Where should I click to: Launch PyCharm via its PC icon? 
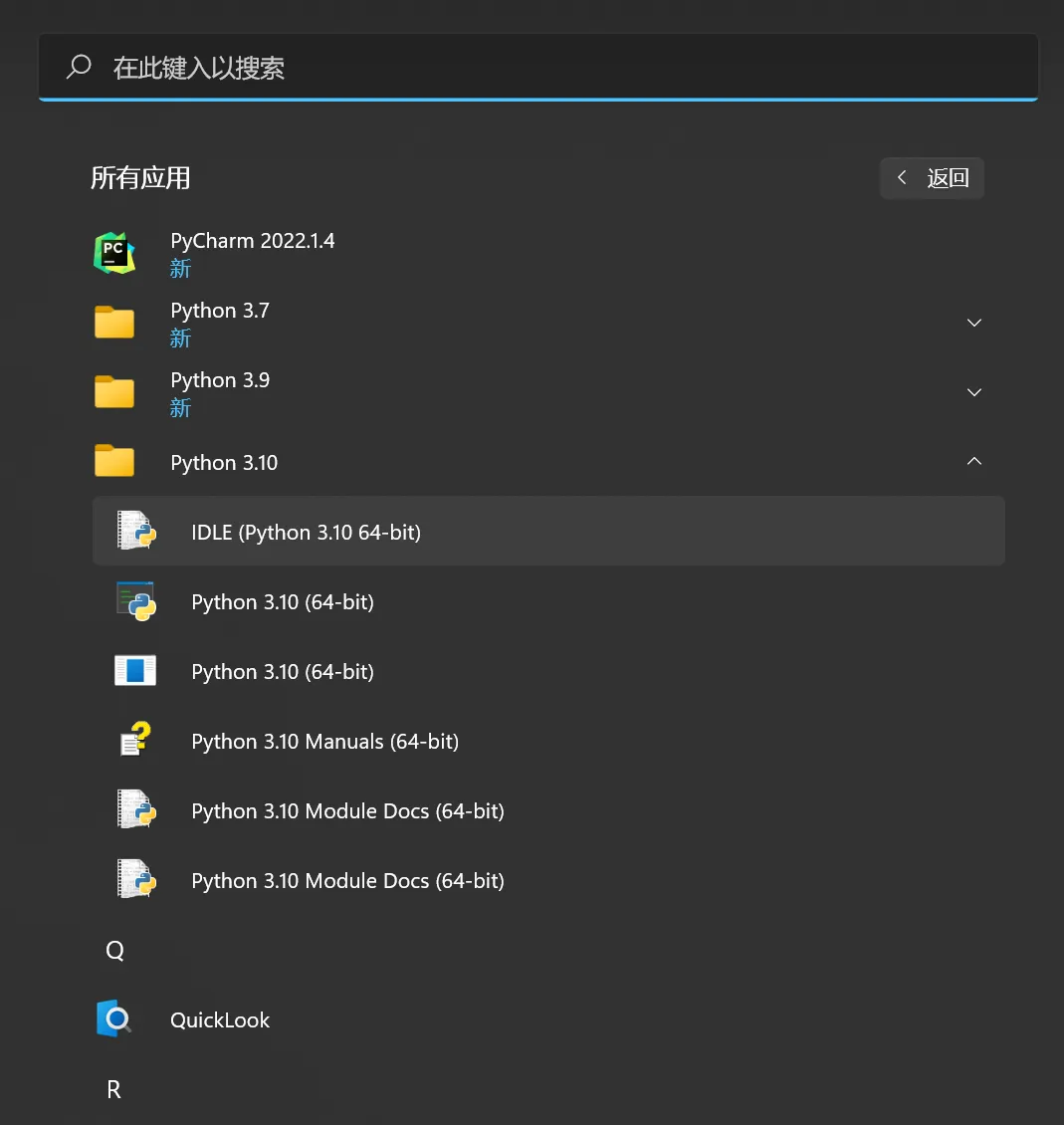tap(114, 253)
